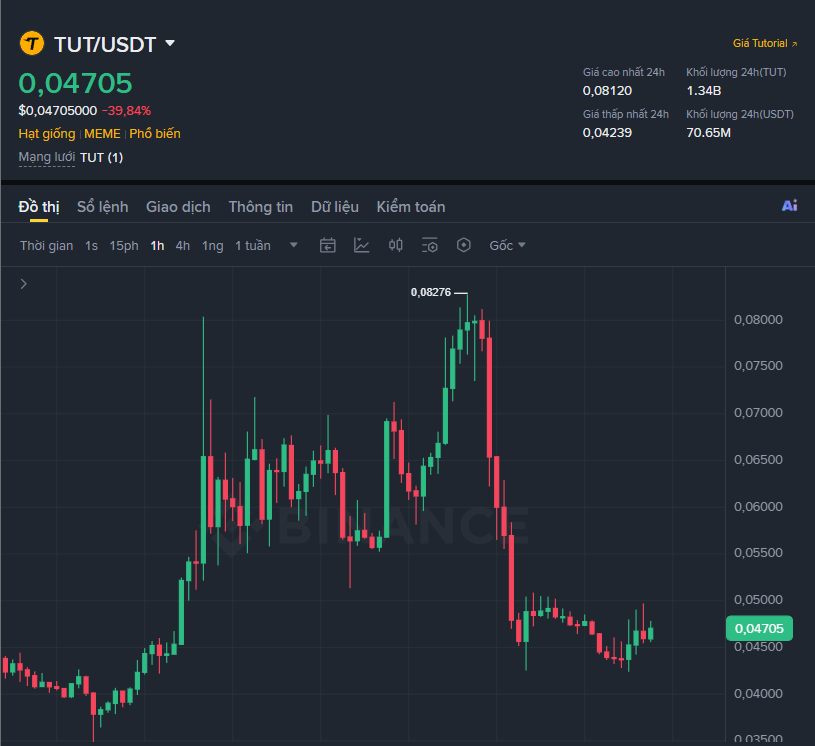
Task: Click the AI assistant icon
Action: 790,206
